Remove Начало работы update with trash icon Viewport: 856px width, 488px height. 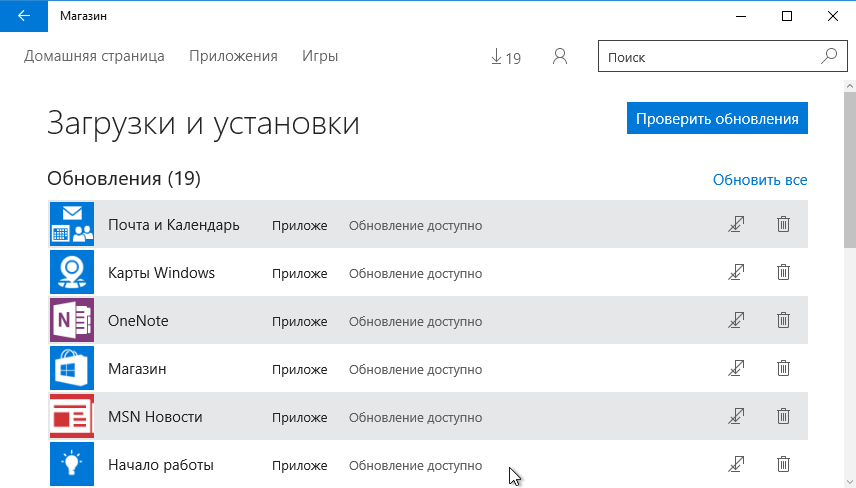coord(784,464)
